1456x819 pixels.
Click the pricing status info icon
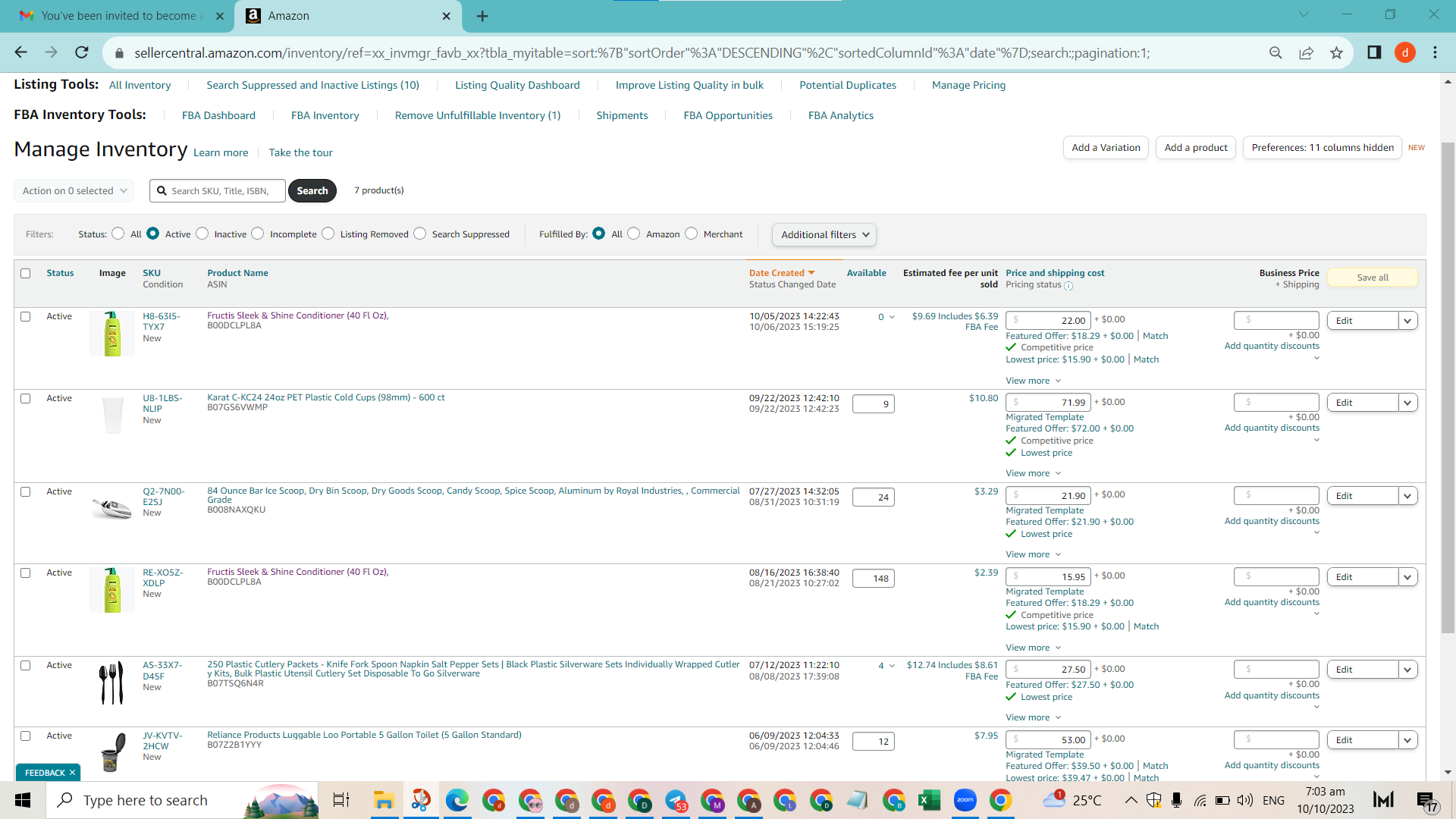point(1068,286)
